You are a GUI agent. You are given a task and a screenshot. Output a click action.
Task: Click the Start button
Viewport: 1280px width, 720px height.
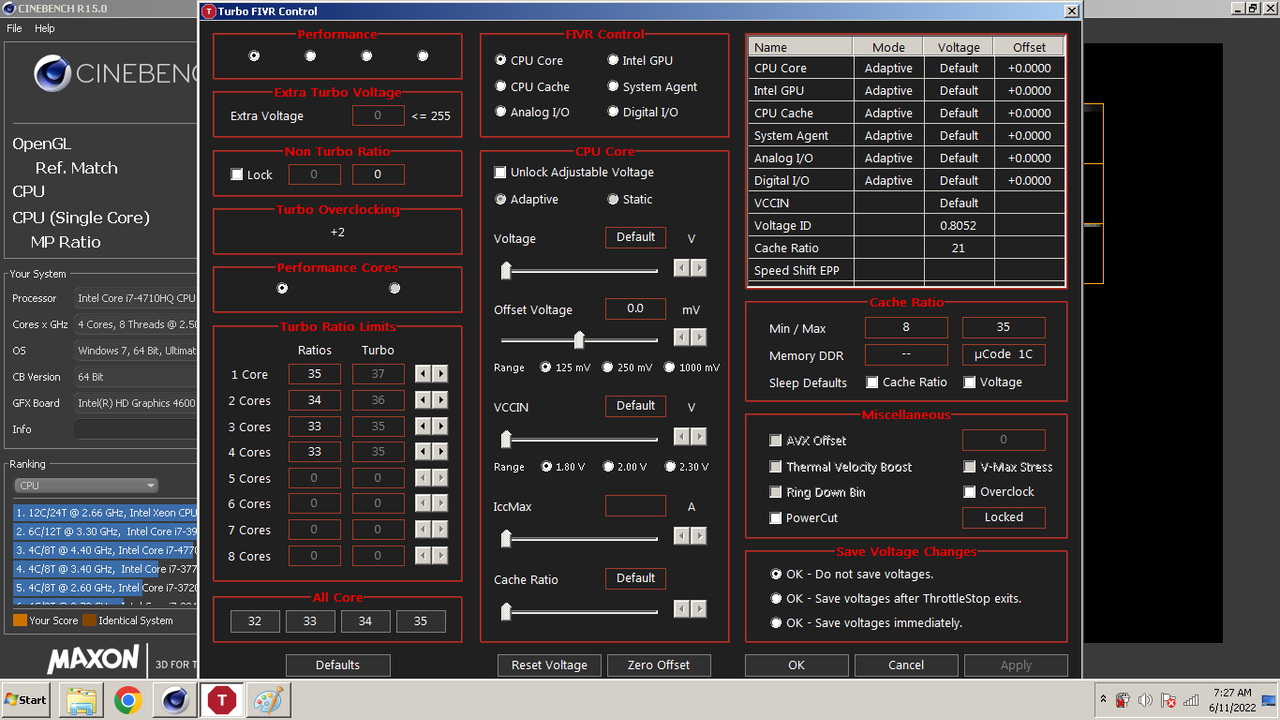pyautogui.click(x=27, y=700)
